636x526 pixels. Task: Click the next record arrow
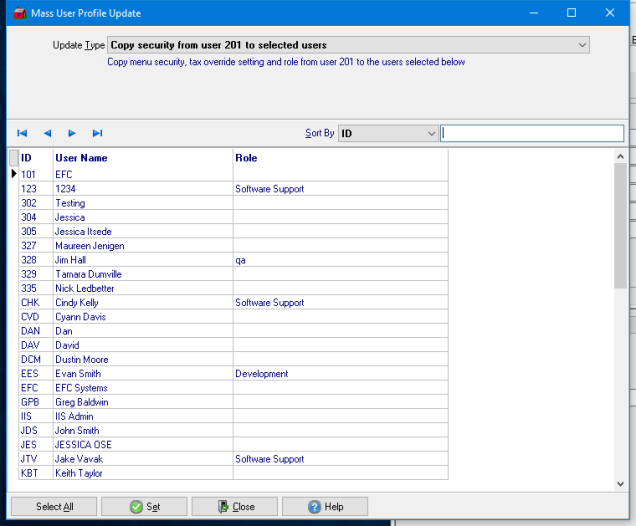[x=72, y=133]
